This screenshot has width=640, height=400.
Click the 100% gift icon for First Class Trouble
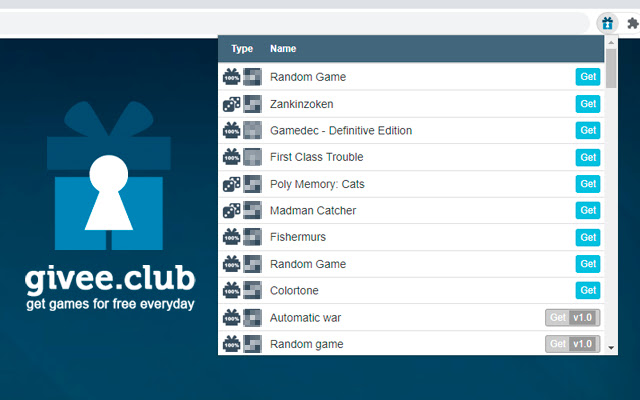click(231, 157)
